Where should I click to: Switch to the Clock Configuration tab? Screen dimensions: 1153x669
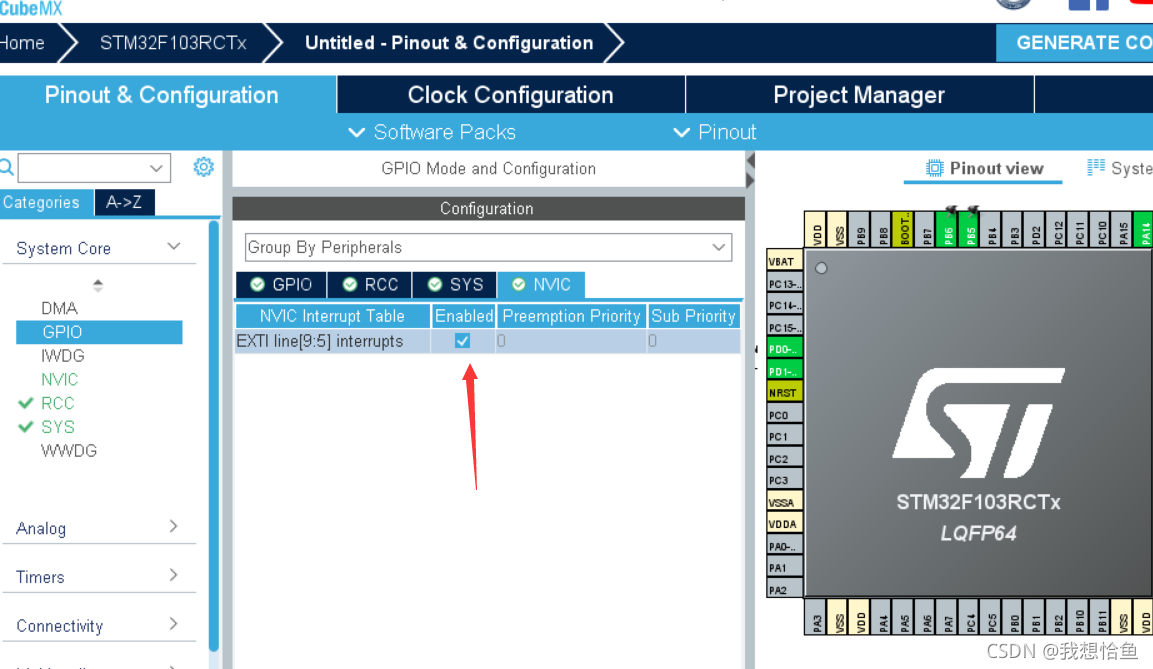click(511, 95)
